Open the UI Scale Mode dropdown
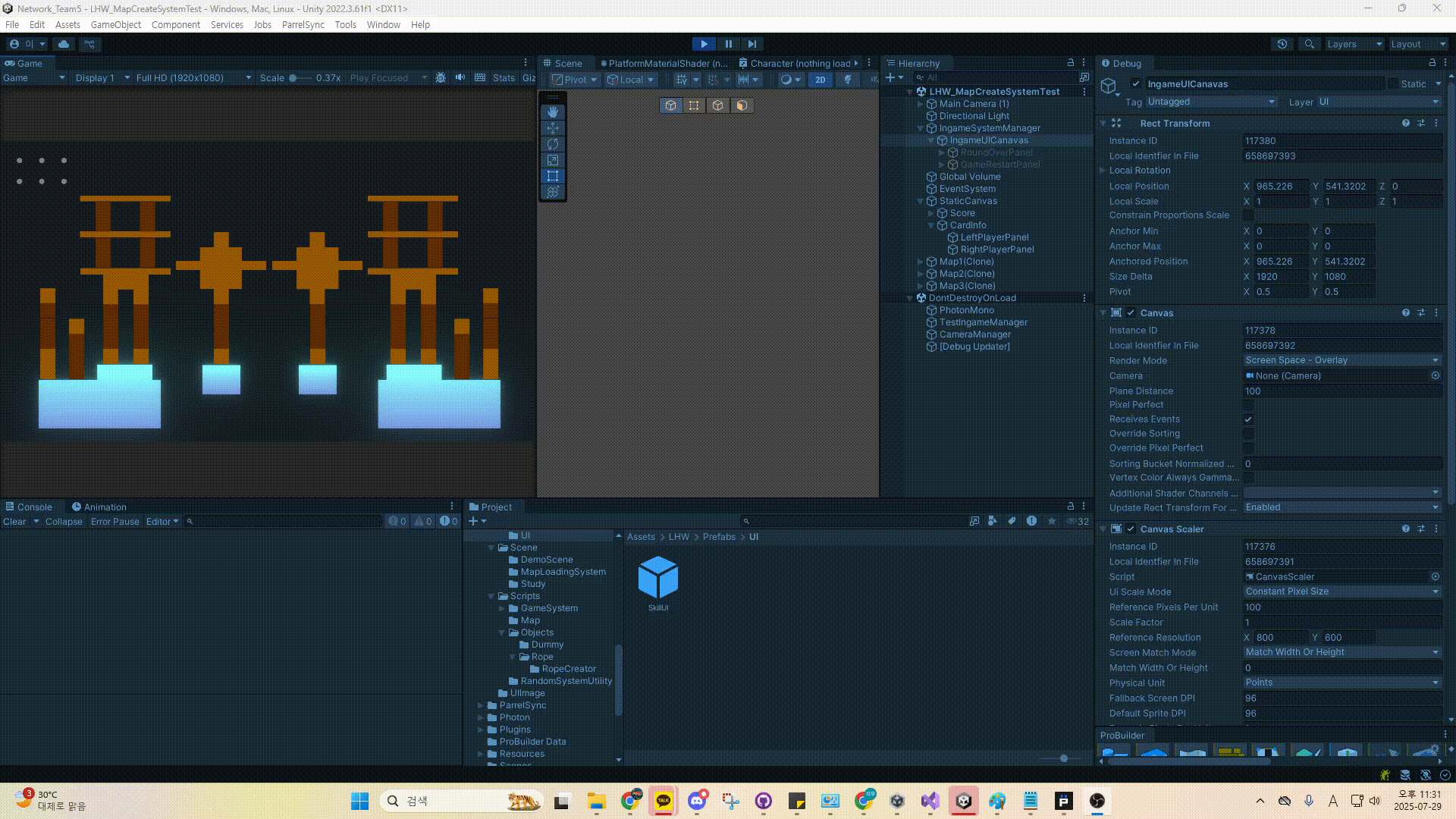 point(1341,591)
